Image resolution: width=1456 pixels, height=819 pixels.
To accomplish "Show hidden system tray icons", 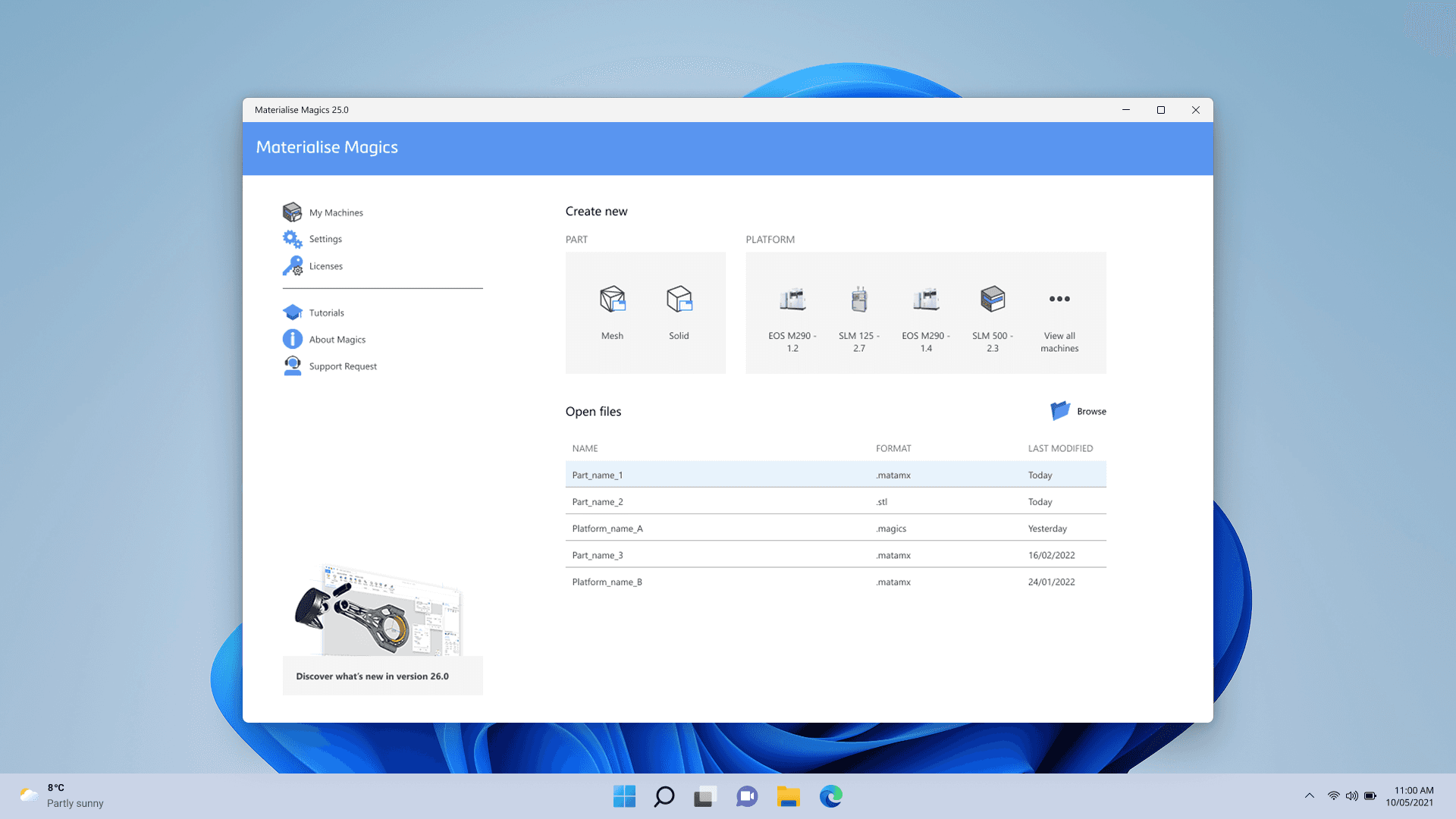I will (1309, 795).
